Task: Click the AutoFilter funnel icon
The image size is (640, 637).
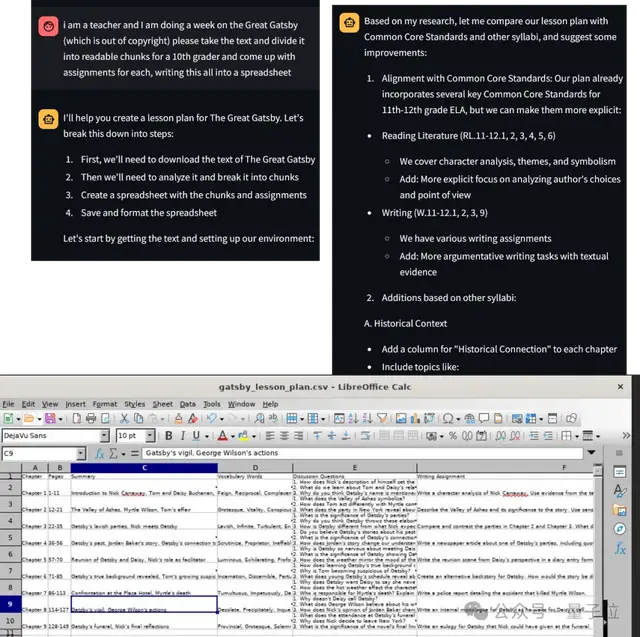Action: 382,418
